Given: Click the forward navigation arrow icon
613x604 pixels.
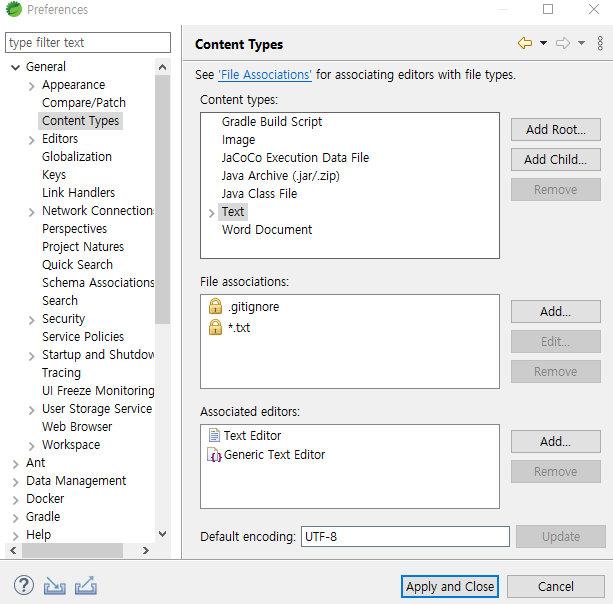Looking at the screenshot, I should (563, 43).
